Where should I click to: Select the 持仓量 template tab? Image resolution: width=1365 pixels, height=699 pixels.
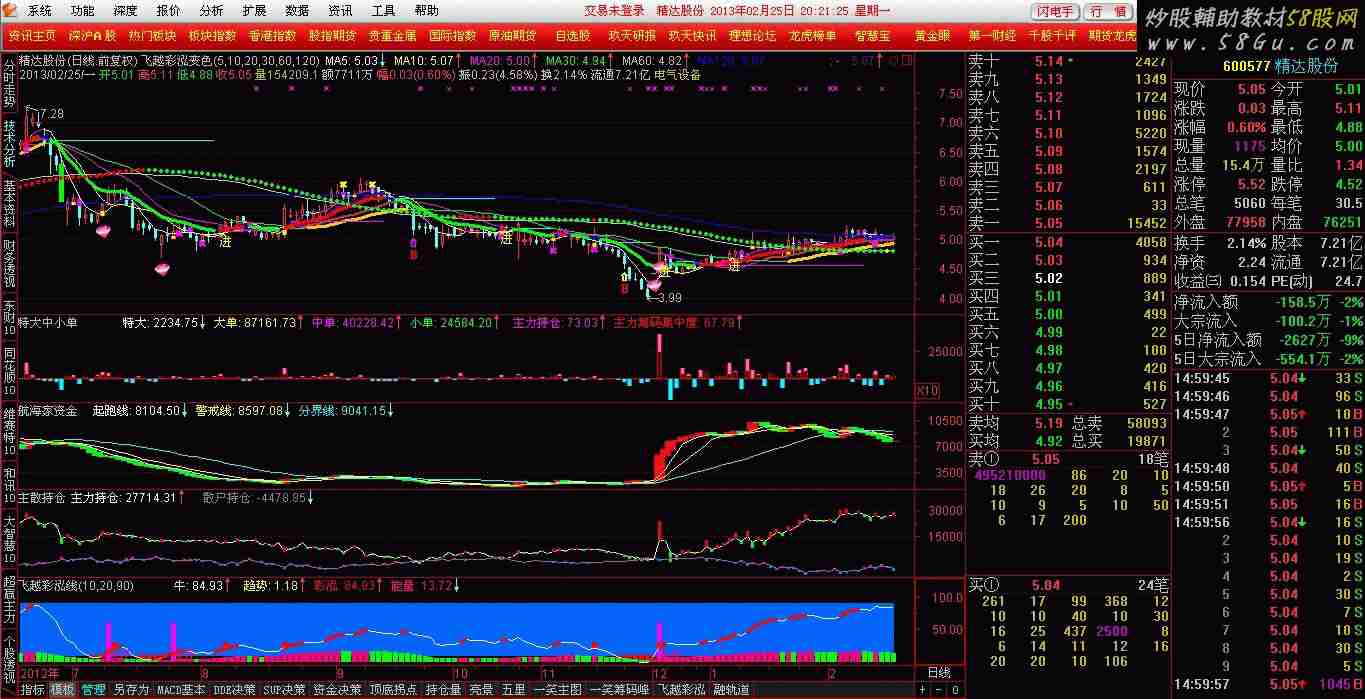click(444, 690)
